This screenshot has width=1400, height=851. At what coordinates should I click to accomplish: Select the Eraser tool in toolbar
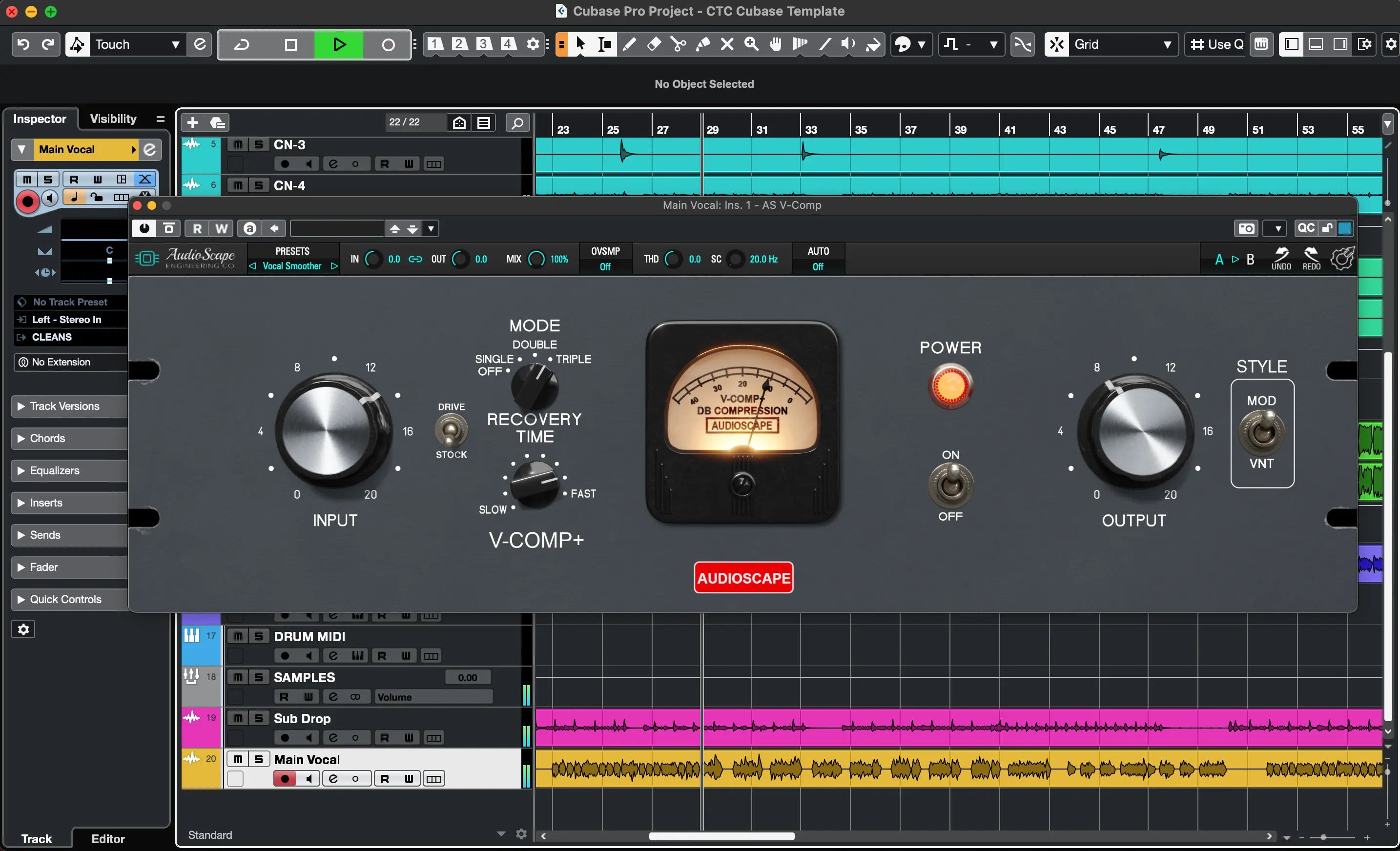(654, 44)
